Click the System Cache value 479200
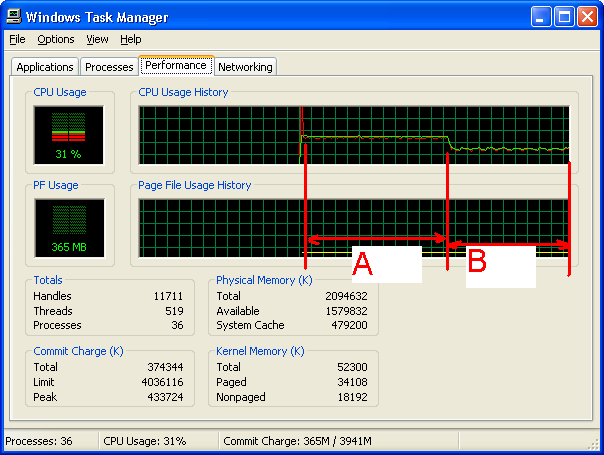 pos(349,325)
